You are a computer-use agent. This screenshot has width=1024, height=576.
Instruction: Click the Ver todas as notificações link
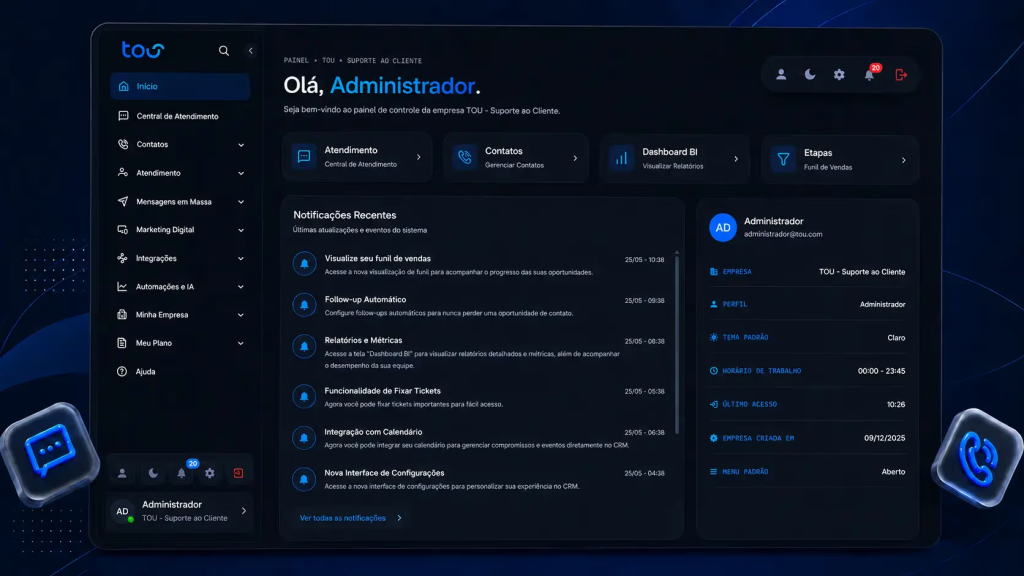351,518
